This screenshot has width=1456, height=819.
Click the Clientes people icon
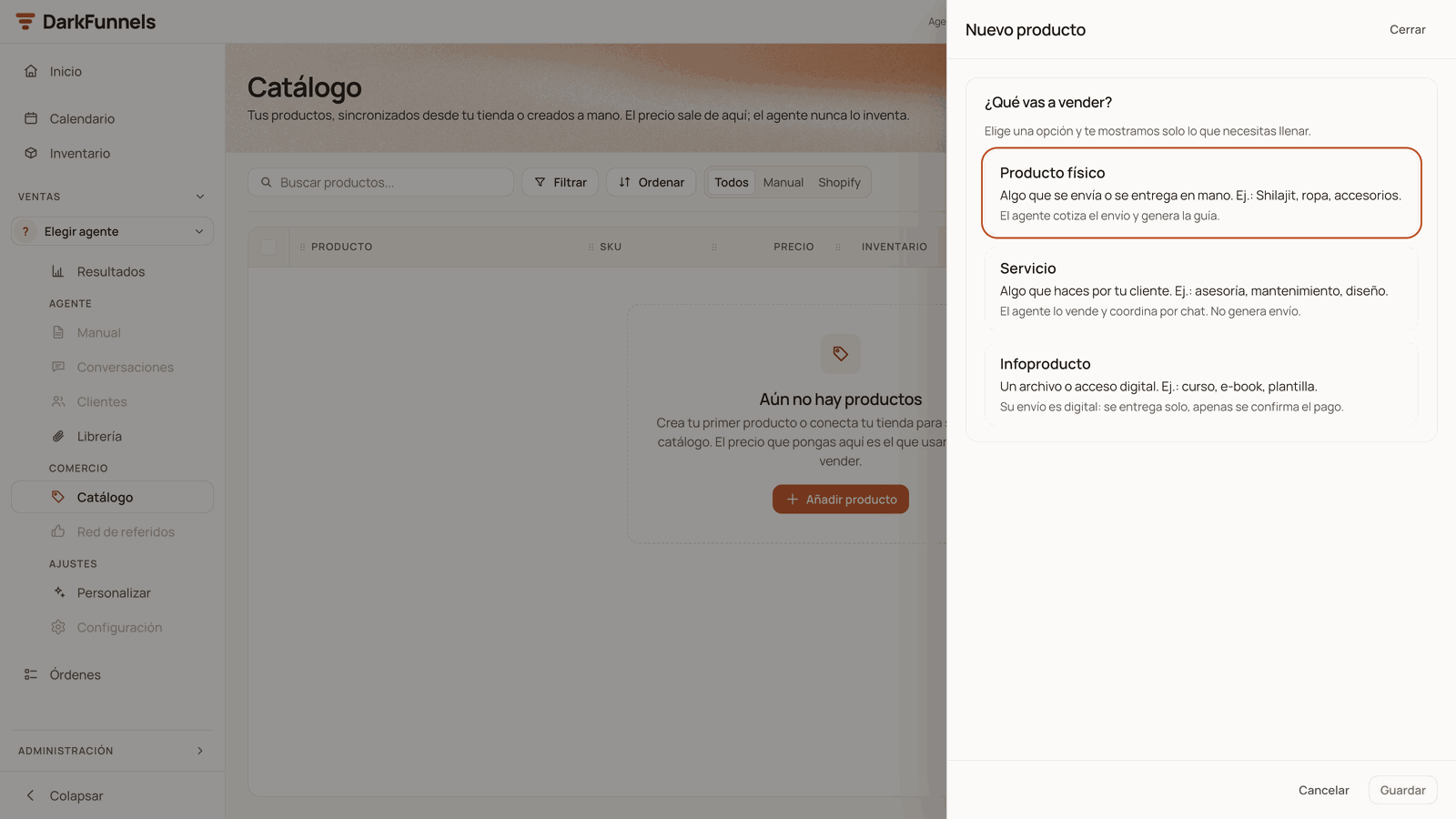pos(58,401)
